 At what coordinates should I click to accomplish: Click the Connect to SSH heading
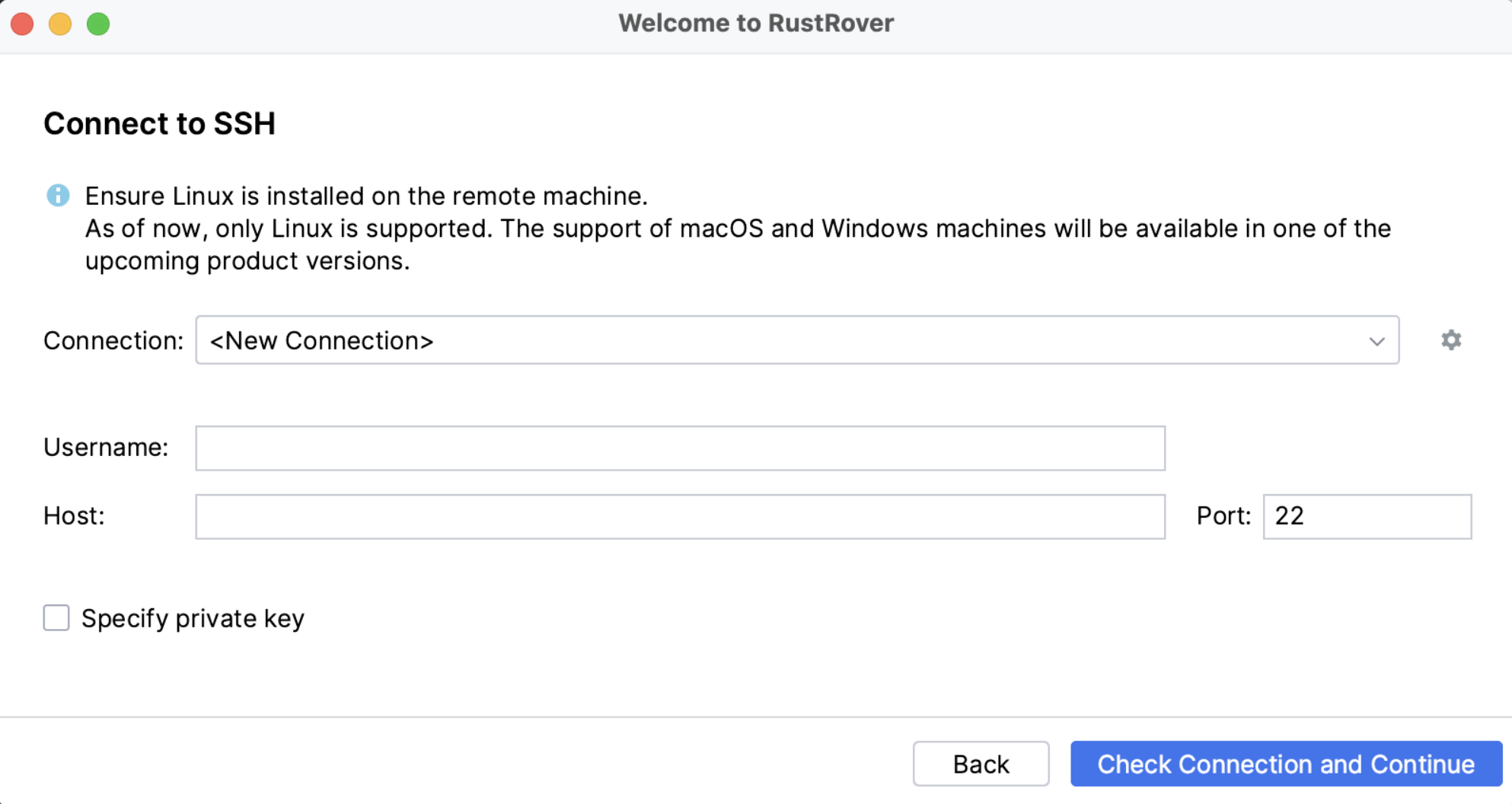click(160, 123)
